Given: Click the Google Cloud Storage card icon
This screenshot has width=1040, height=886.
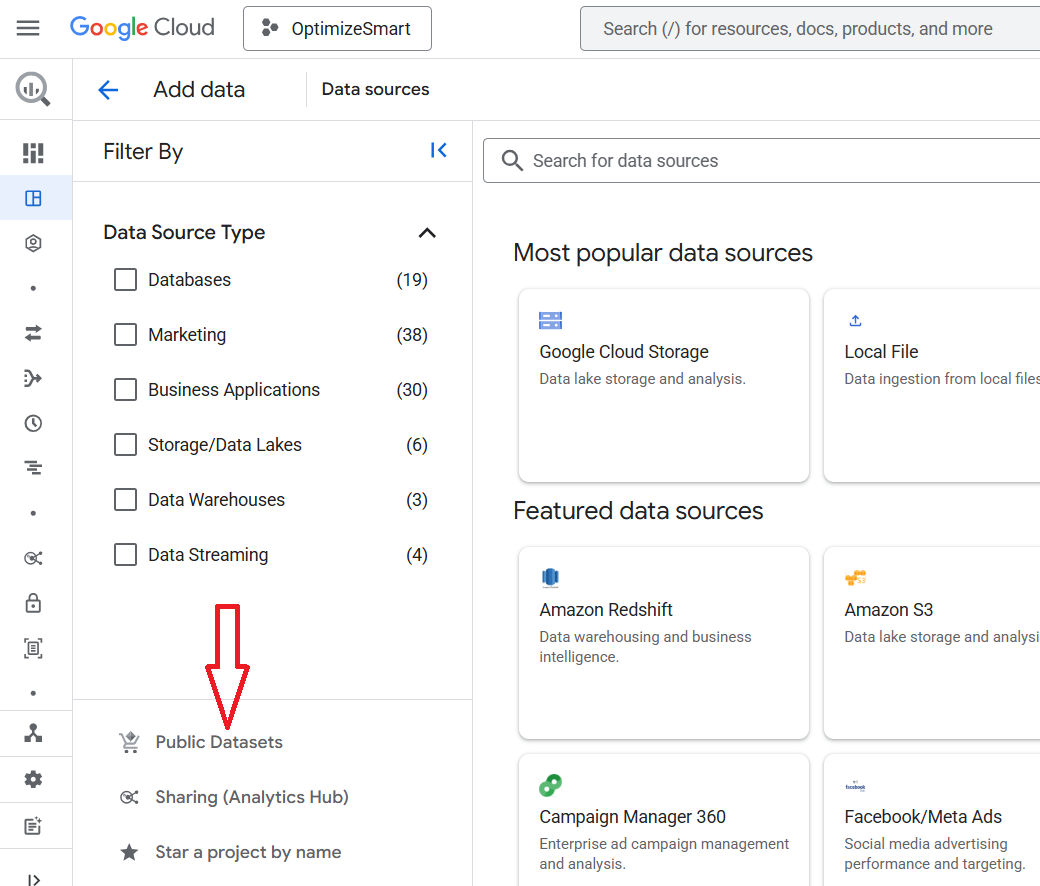Looking at the screenshot, I should pos(551,321).
